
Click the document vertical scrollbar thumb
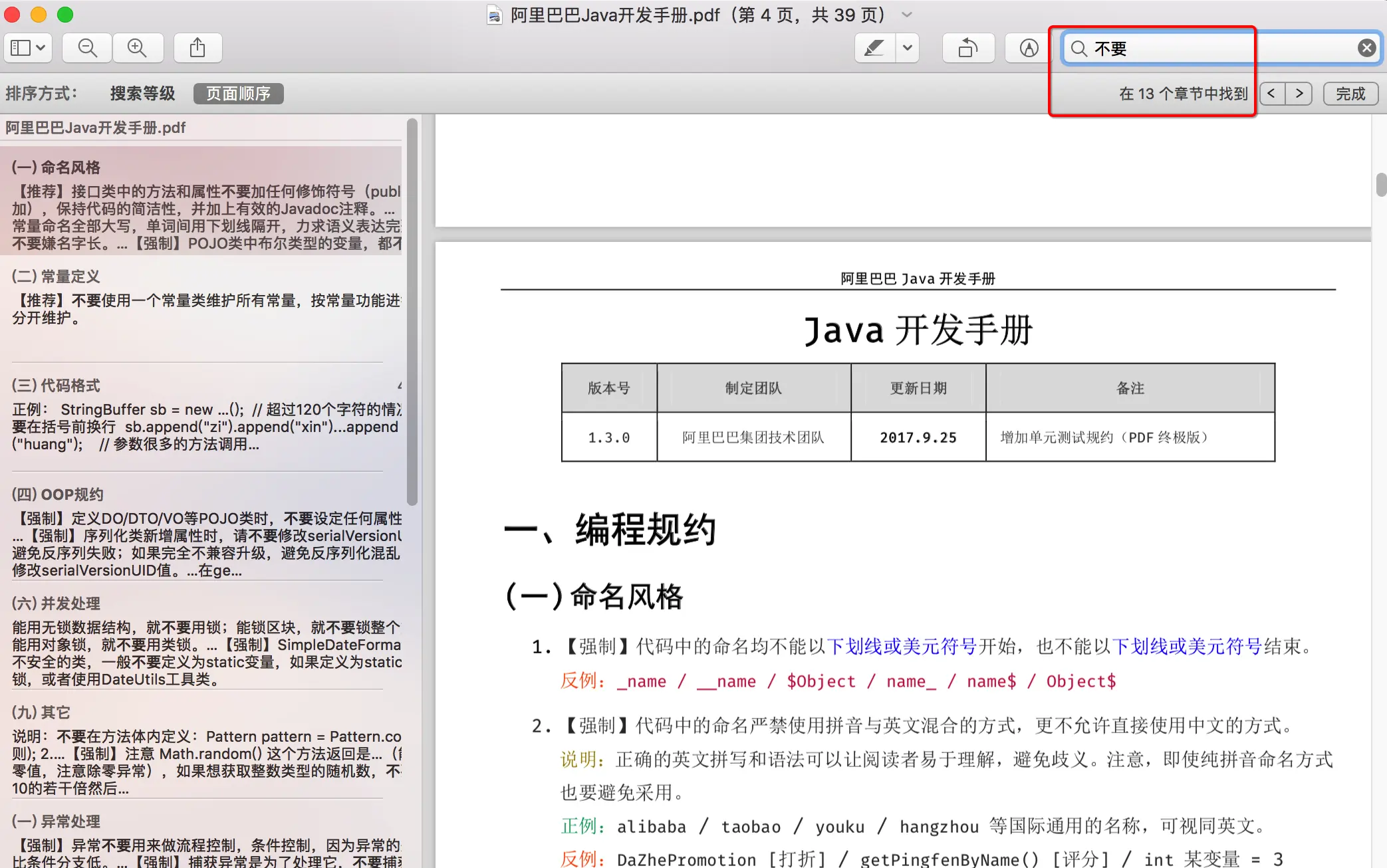(x=1381, y=185)
